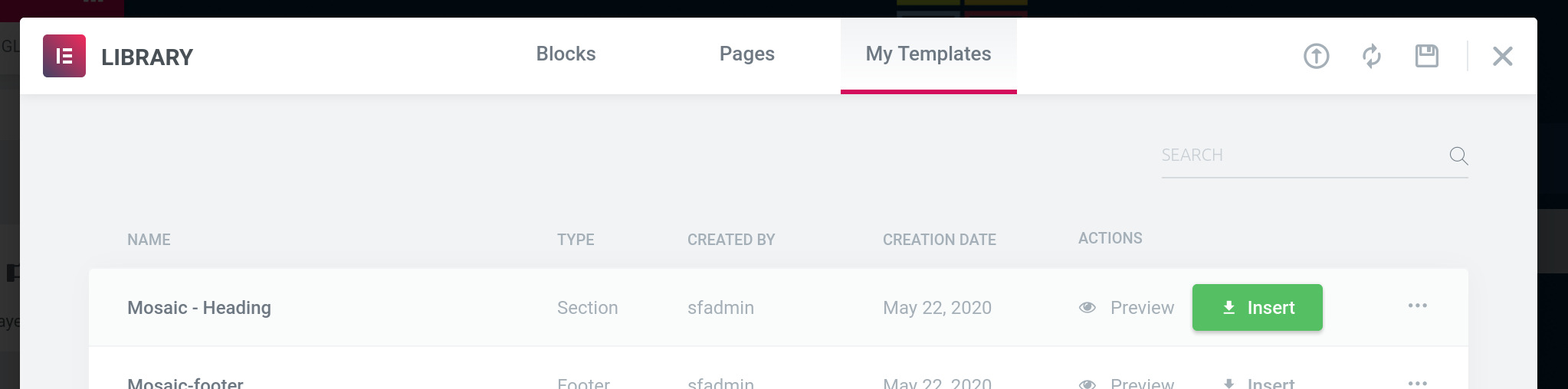1568x389 pixels.
Task: Click the sync library refresh icon
Action: (x=1371, y=56)
